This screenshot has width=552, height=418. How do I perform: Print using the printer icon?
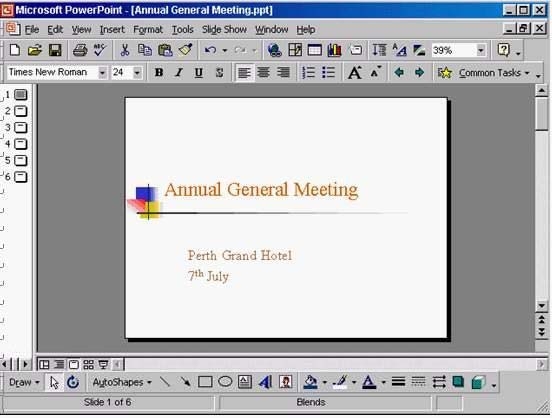click(80, 50)
